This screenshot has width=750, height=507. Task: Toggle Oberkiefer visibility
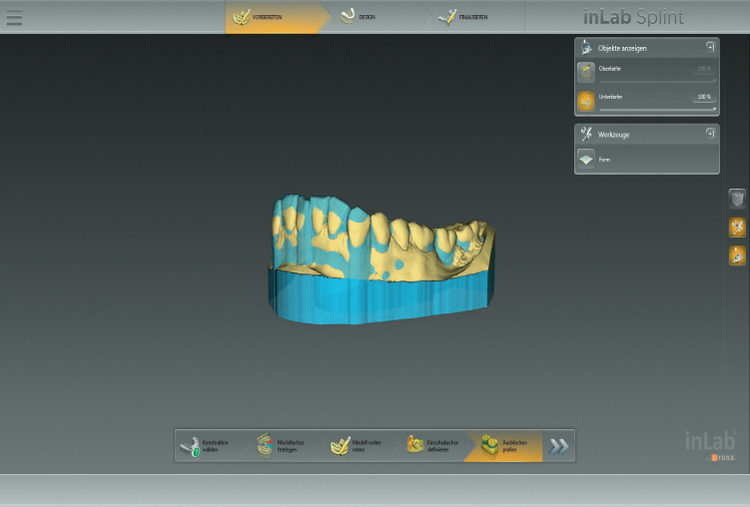587,70
